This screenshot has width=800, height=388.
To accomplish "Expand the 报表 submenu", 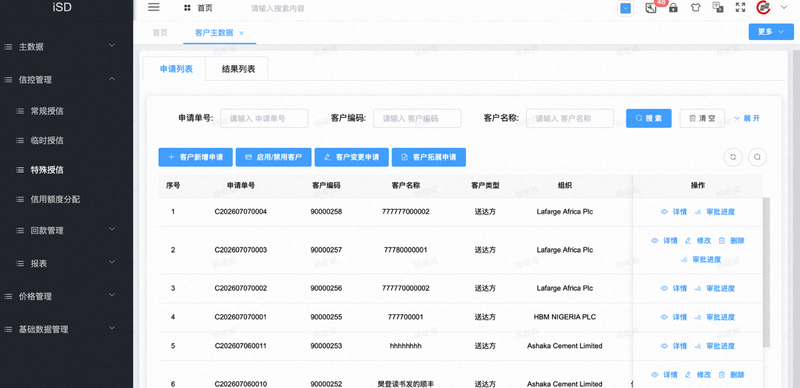I will click(66, 263).
